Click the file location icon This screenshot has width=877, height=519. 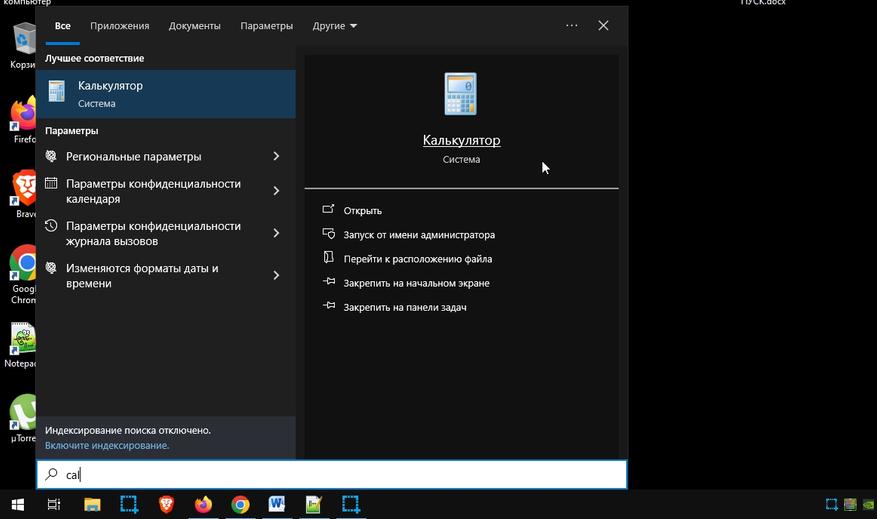pyautogui.click(x=328, y=257)
